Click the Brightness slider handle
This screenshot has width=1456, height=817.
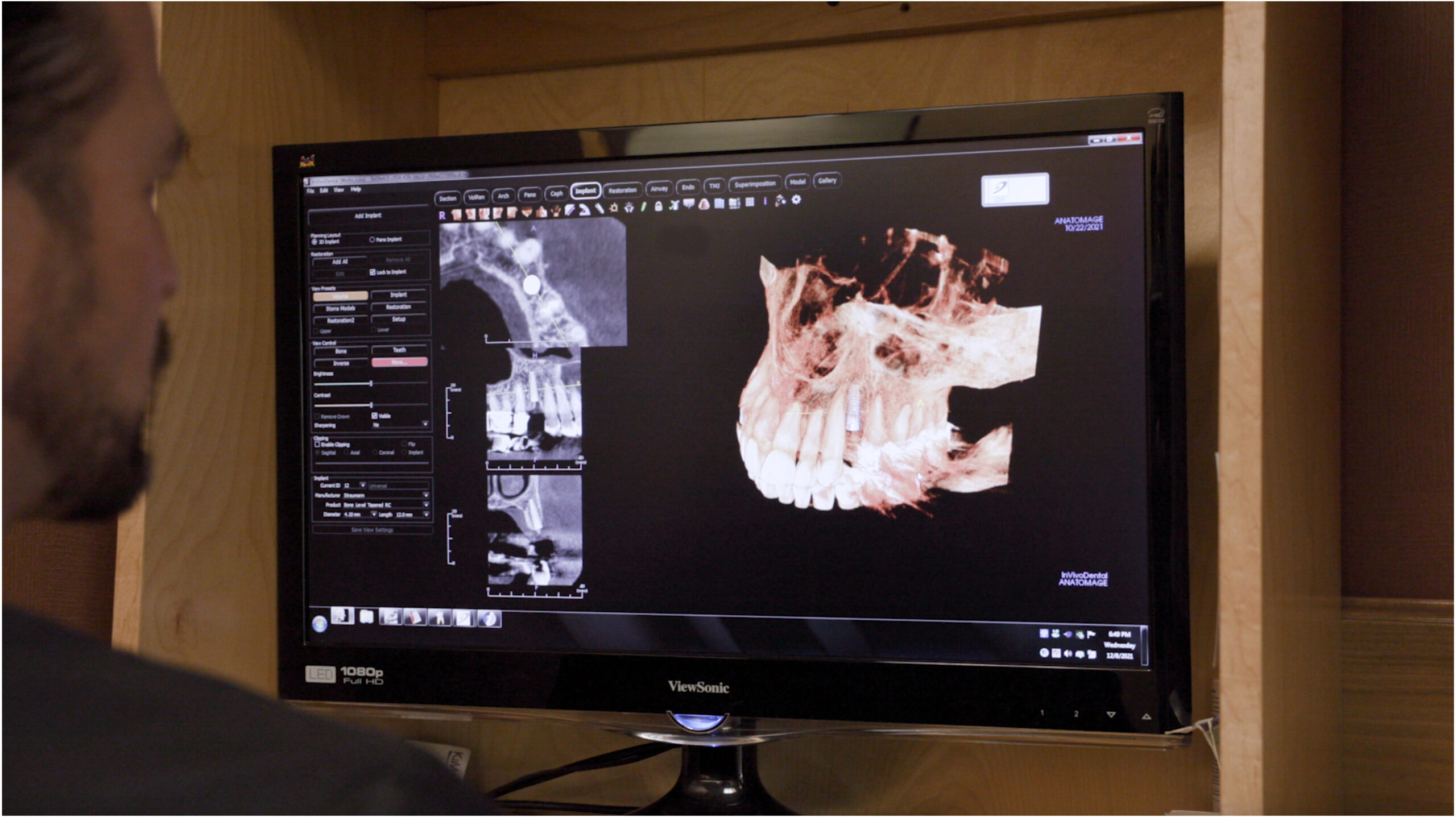[371, 384]
